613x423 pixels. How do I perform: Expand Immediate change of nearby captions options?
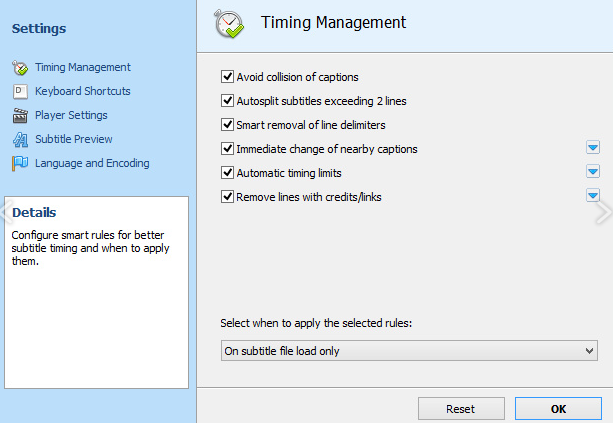592,148
